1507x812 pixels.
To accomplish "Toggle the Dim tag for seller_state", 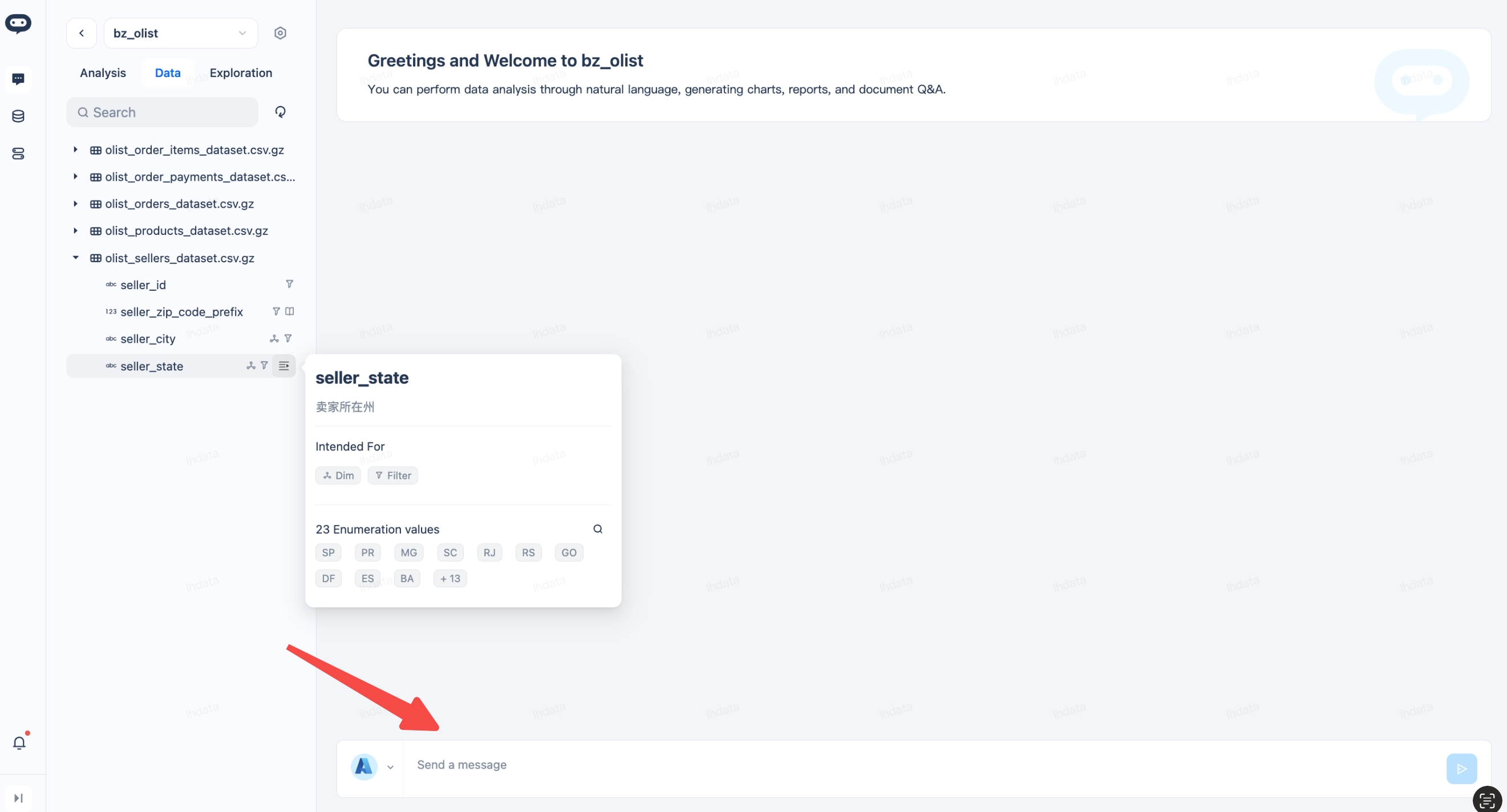I will tap(338, 475).
